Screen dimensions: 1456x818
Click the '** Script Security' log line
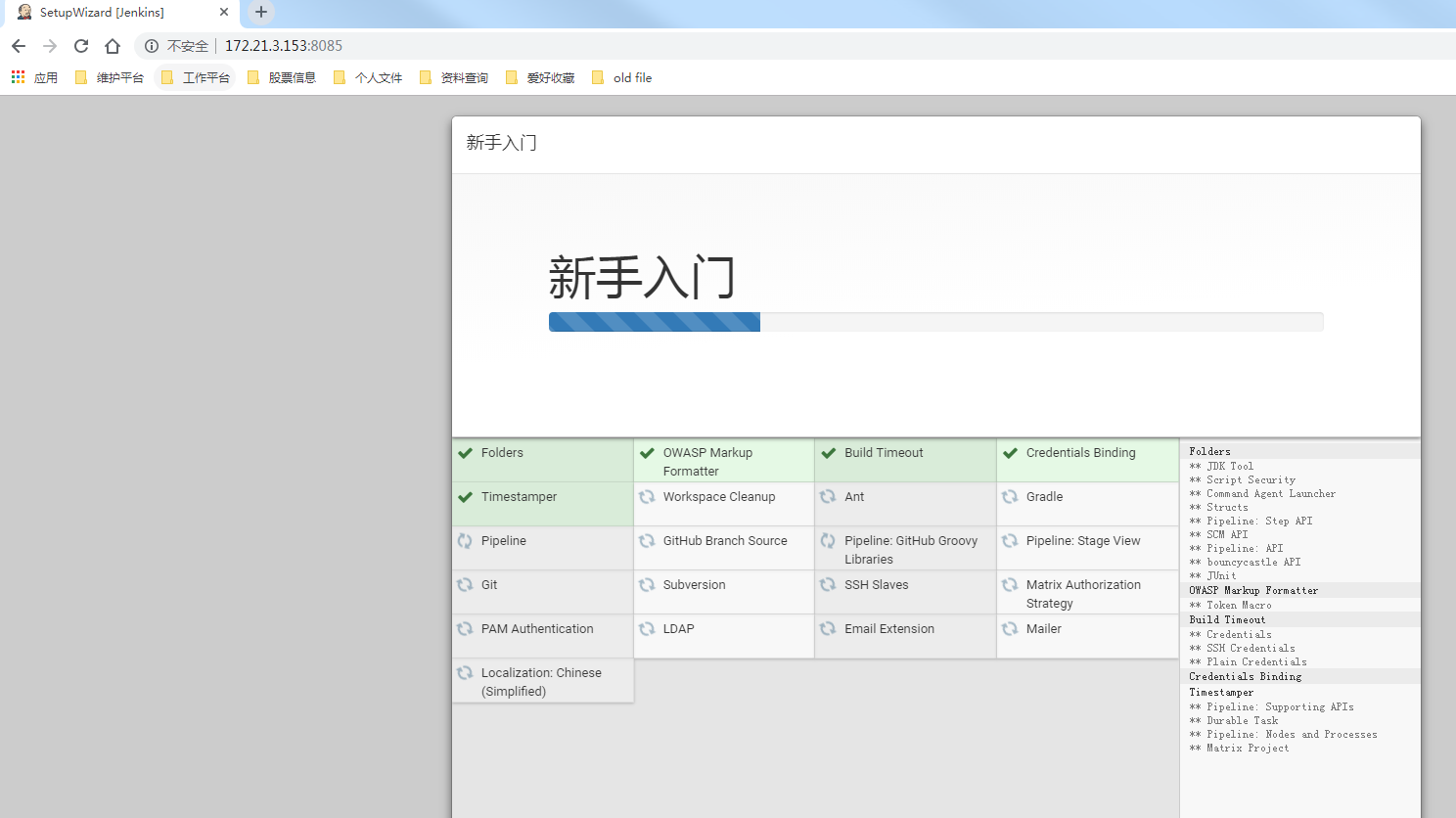pyautogui.click(x=1242, y=479)
